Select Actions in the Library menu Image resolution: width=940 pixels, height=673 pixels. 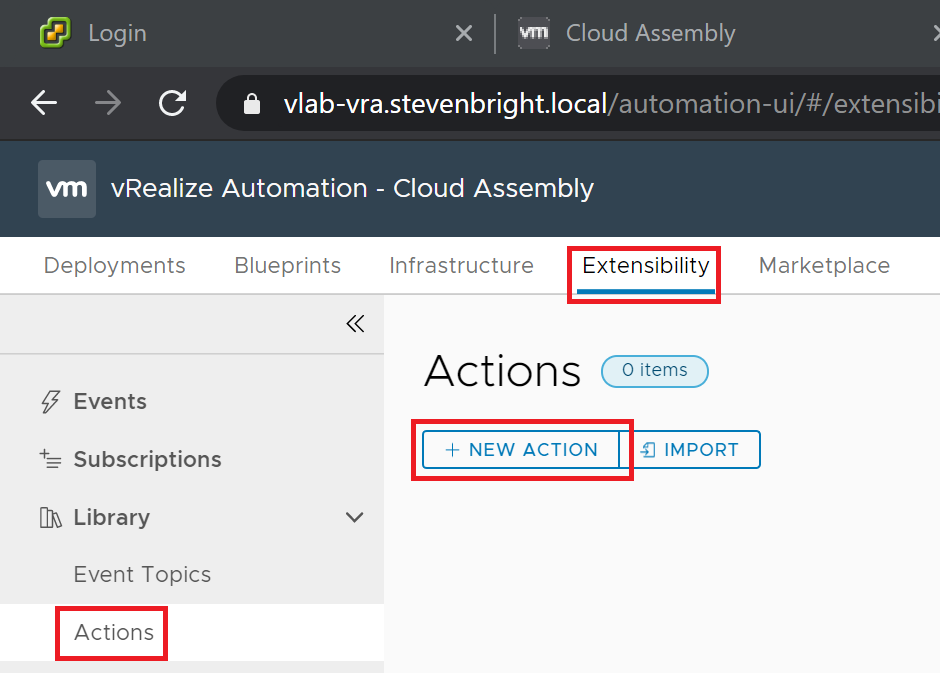(114, 632)
